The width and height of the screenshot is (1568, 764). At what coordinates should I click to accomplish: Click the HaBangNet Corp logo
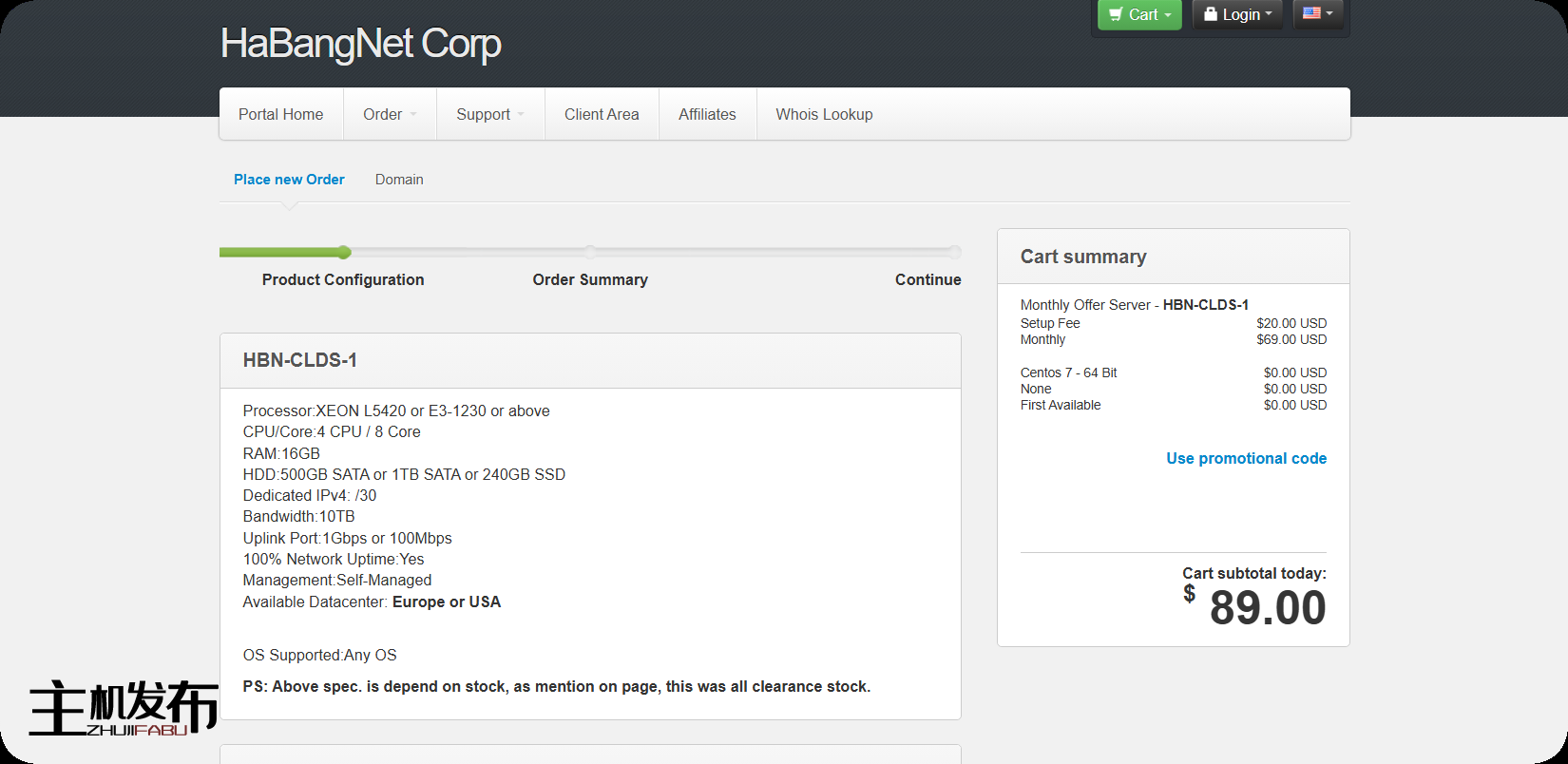tap(360, 44)
